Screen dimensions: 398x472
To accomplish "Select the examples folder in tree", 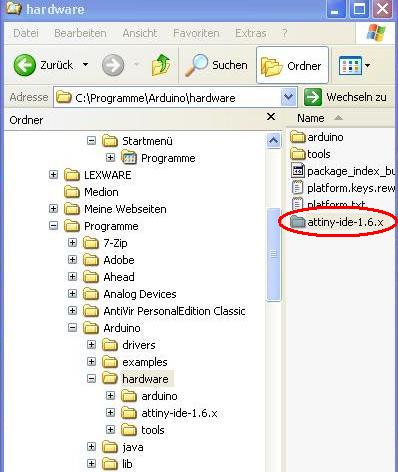I will click(135, 362).
